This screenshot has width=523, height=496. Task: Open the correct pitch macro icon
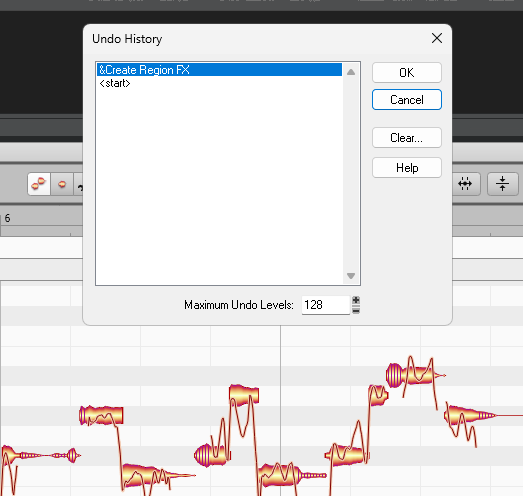pyautogui.click(x=502, y=184)
